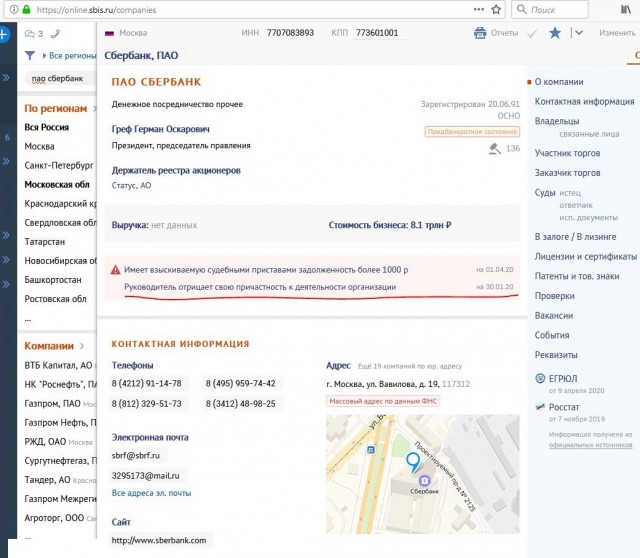
Task: Open the Греф Герман Оскарович link
Action: tap(160, 129)
